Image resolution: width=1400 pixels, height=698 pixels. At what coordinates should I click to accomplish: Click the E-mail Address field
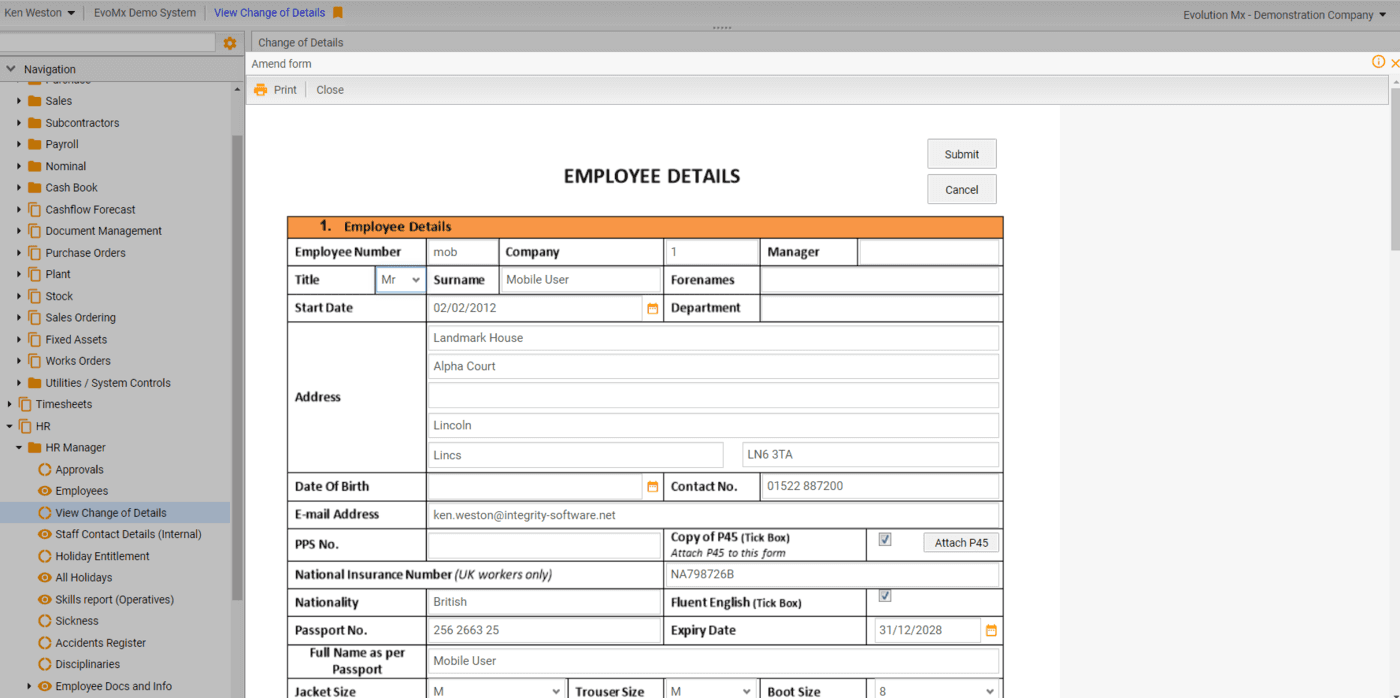point(714,515)
